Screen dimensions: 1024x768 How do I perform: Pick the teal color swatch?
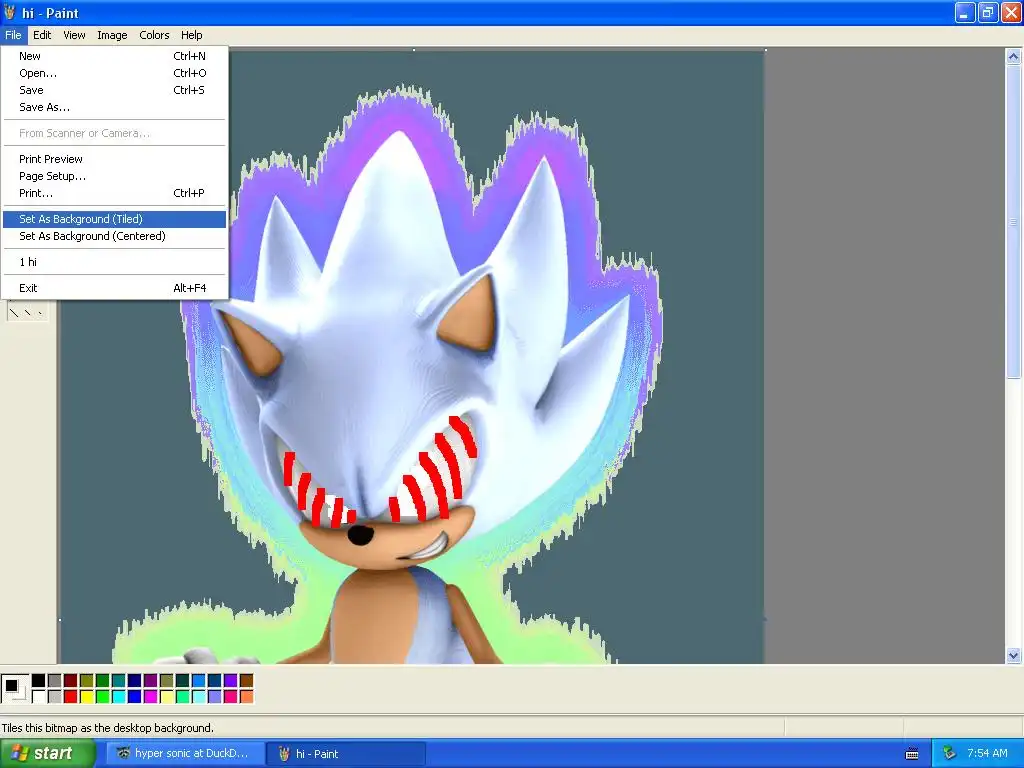click(119, 680)
